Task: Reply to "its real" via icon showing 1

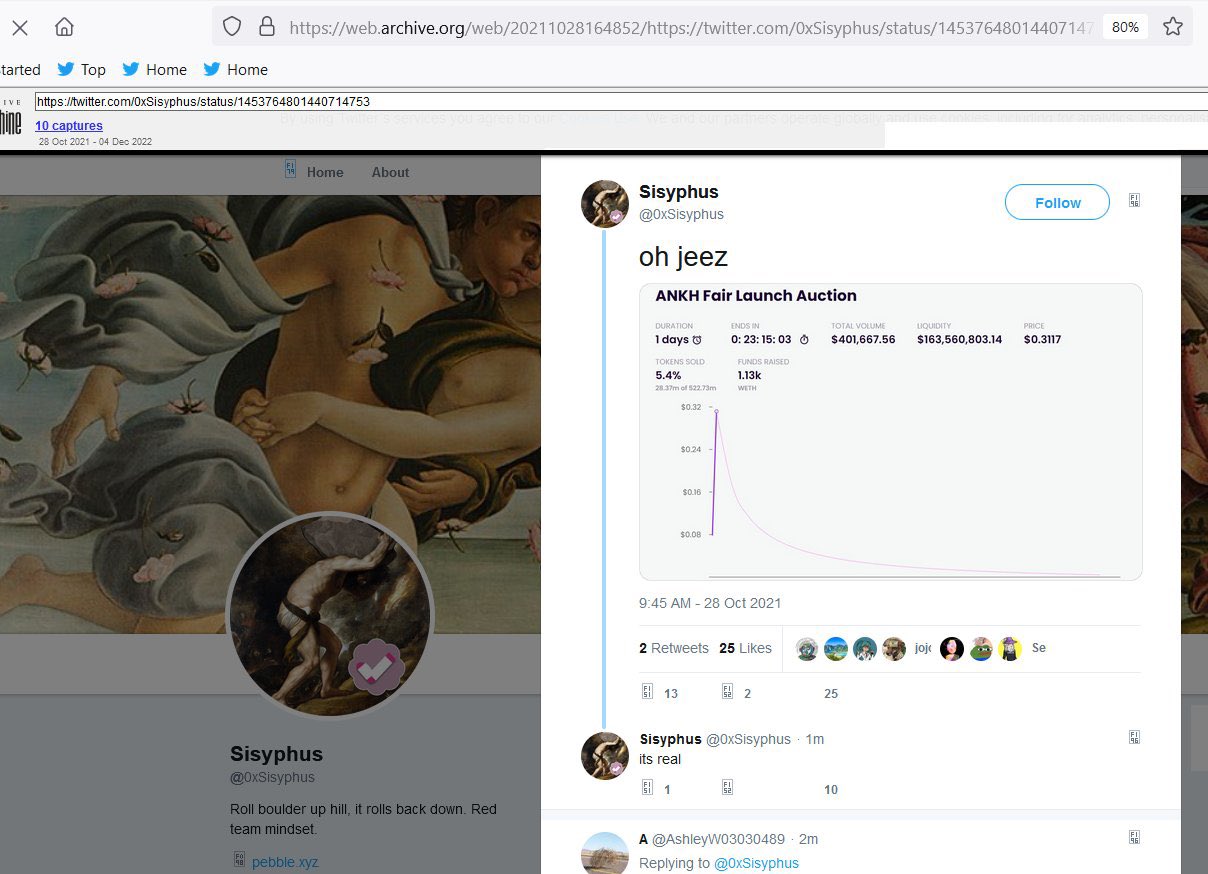Action: [655, 789]
